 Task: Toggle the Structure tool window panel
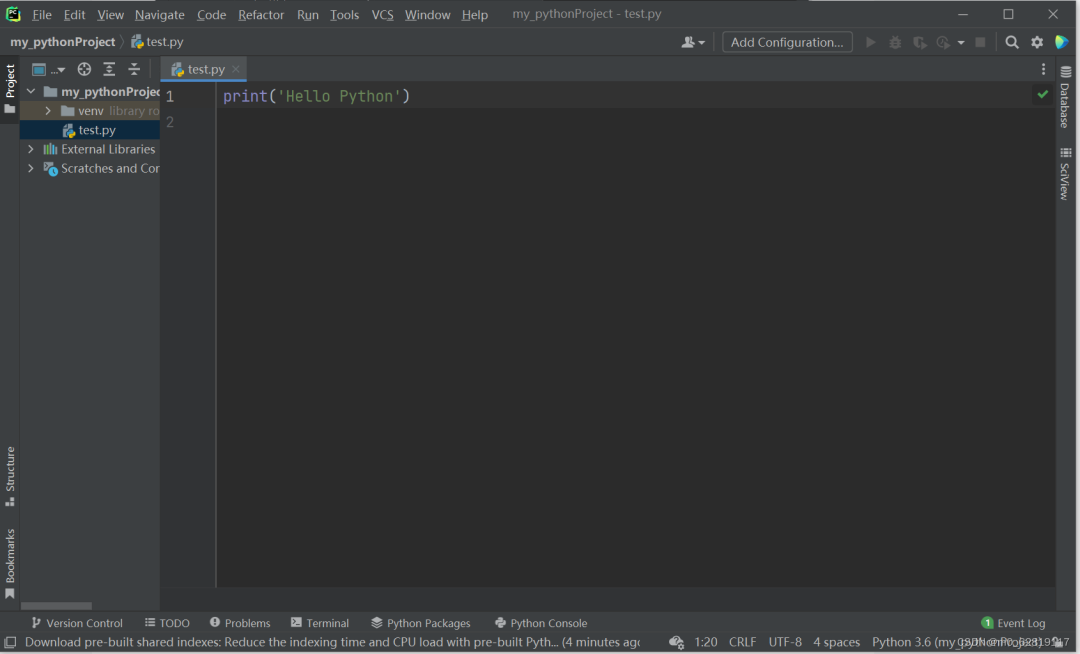coord(10,475)
